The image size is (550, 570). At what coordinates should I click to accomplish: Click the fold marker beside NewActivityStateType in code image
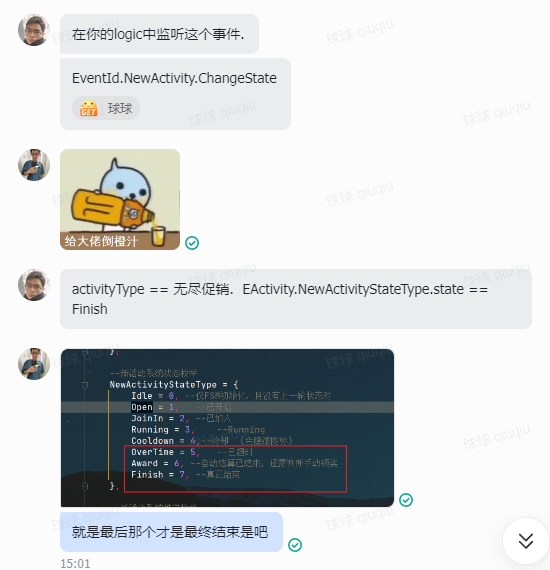(85, 385)
